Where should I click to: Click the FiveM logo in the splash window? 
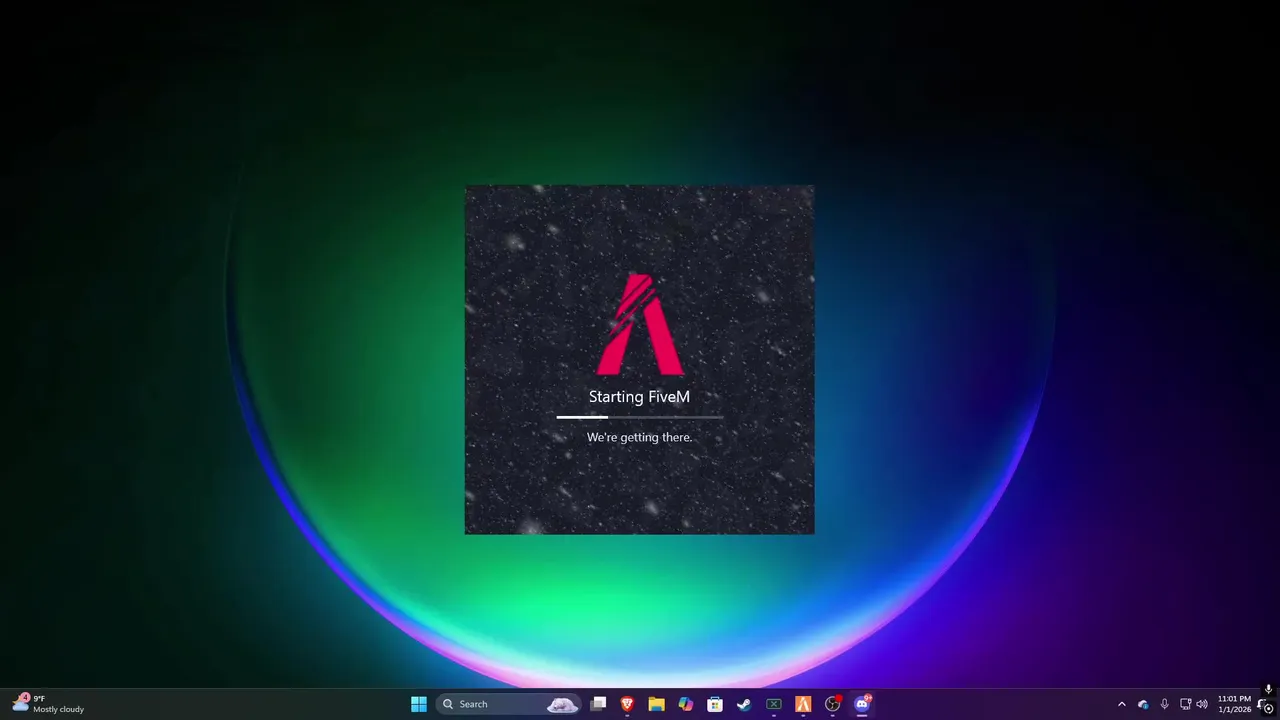pyautogui.click(x=640, y=324)
